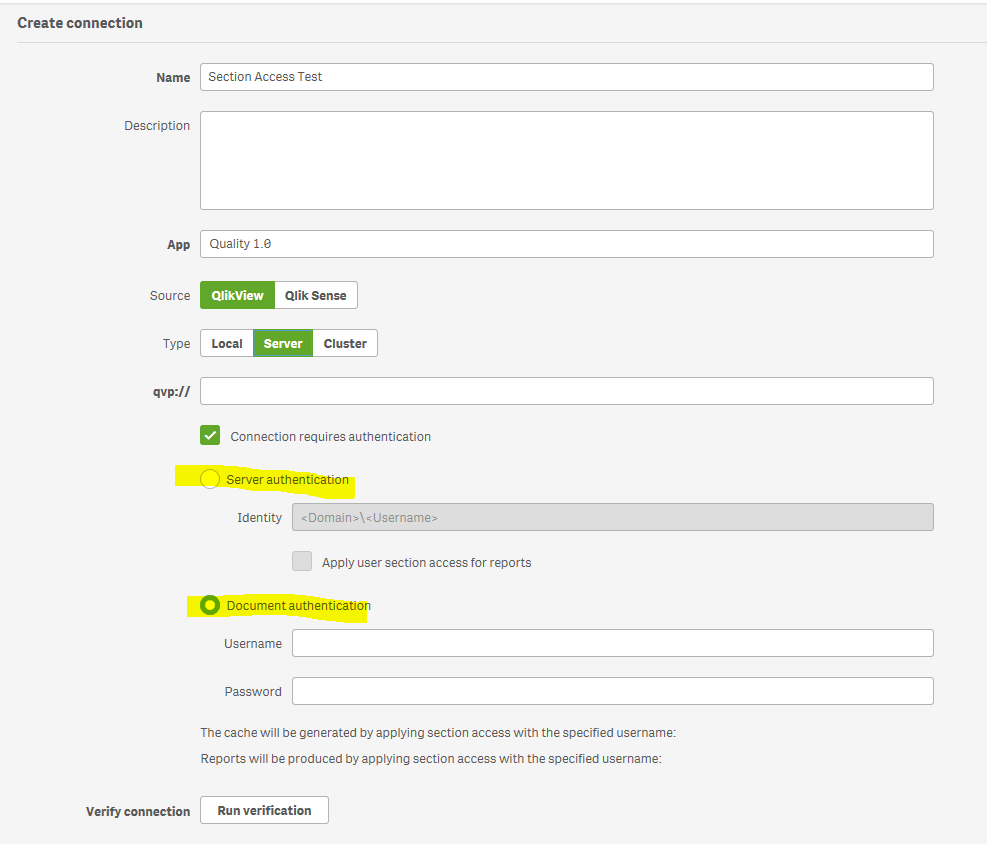Click the Identity domain username field
Viewport: 987px width, 844px height.
click(612, 517)
